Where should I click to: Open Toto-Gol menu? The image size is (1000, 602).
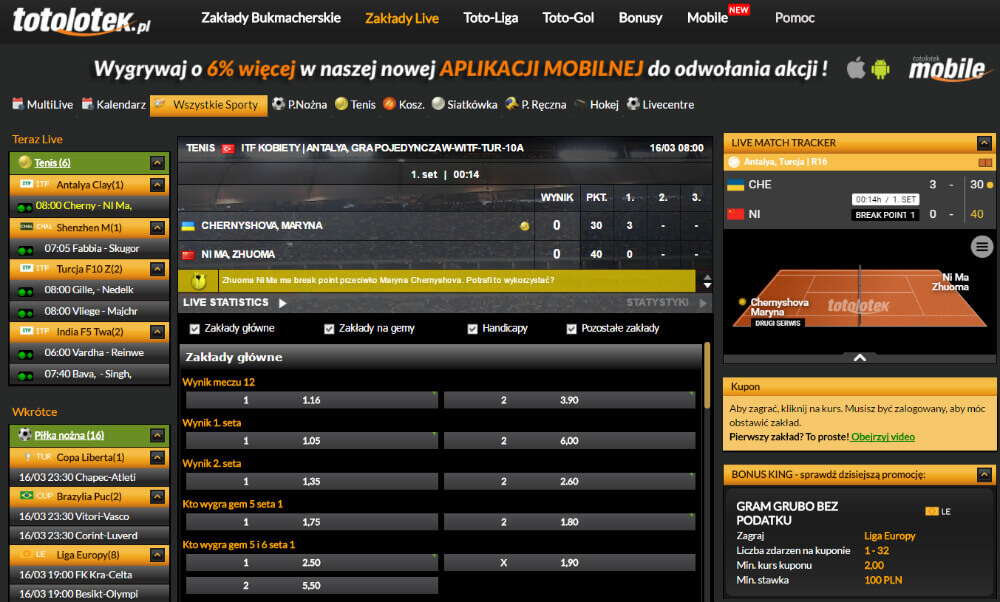568,18
